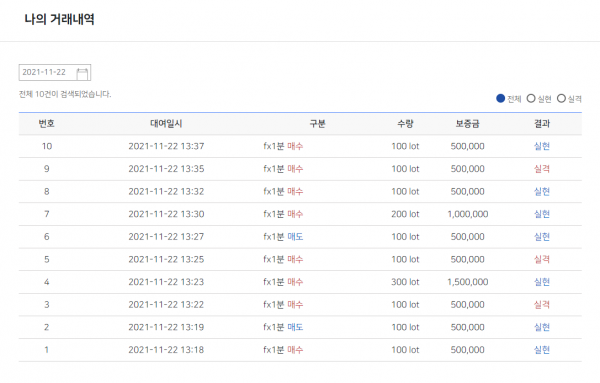Click the date 2021-11-22 13:35
The image size is (600, 383).
click(166, 169)
